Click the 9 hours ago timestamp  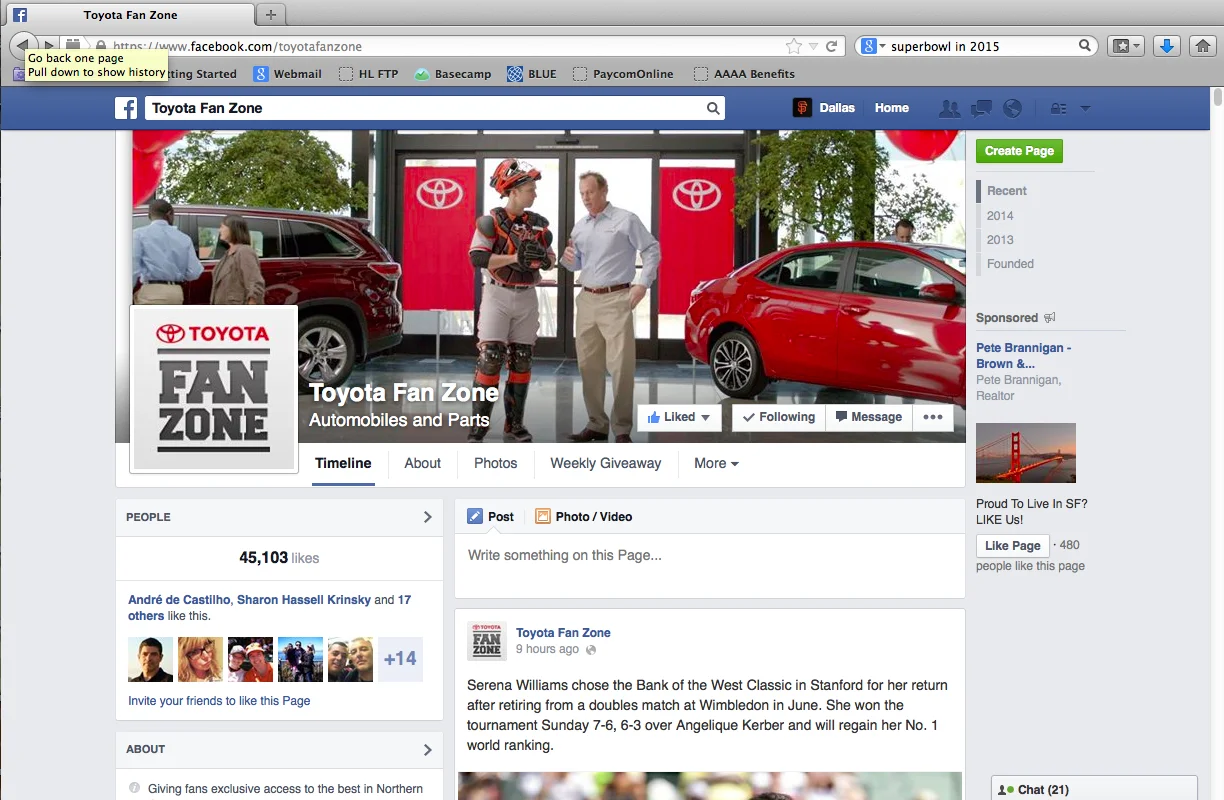547,650
